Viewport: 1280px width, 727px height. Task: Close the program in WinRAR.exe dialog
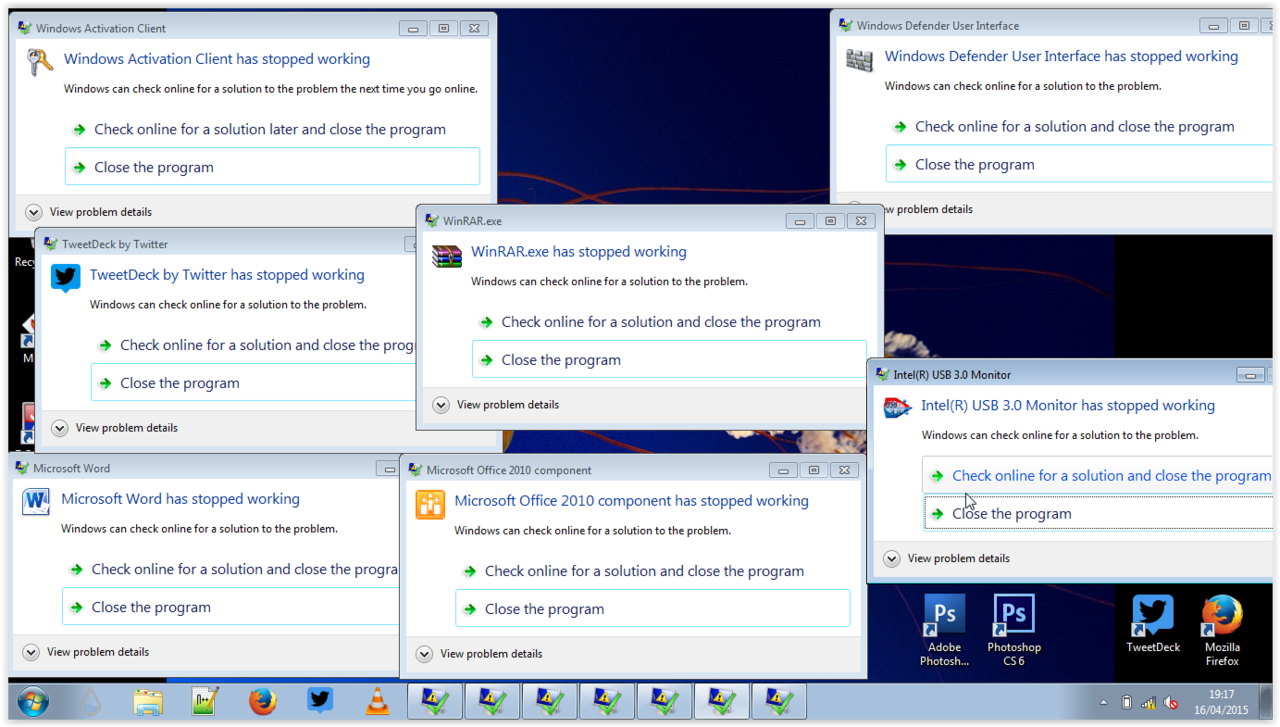tap(561, 360)
